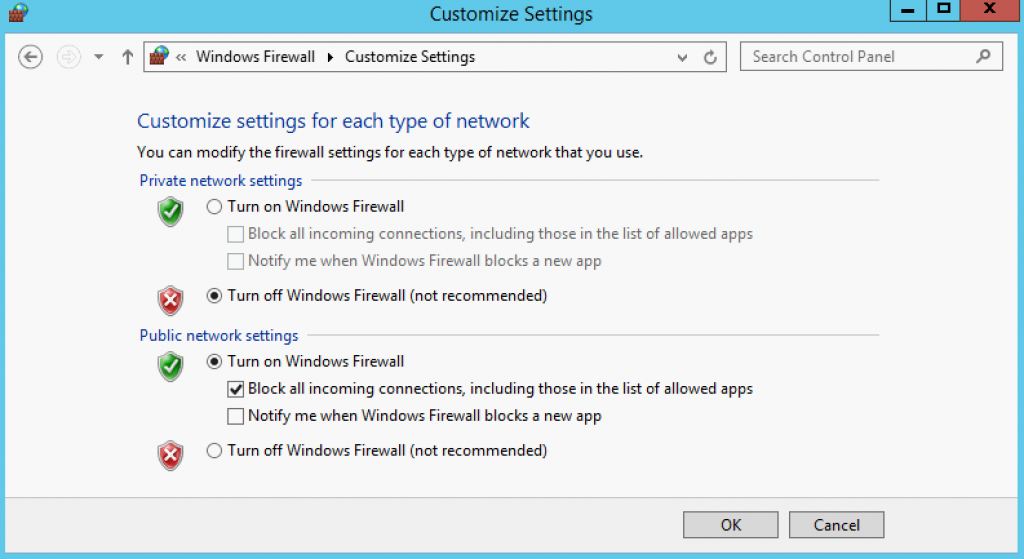Image resolution: width=1024 pixels, height=559 pixels.
Task: Refresh the Customize Settings page
Action: 710,57
